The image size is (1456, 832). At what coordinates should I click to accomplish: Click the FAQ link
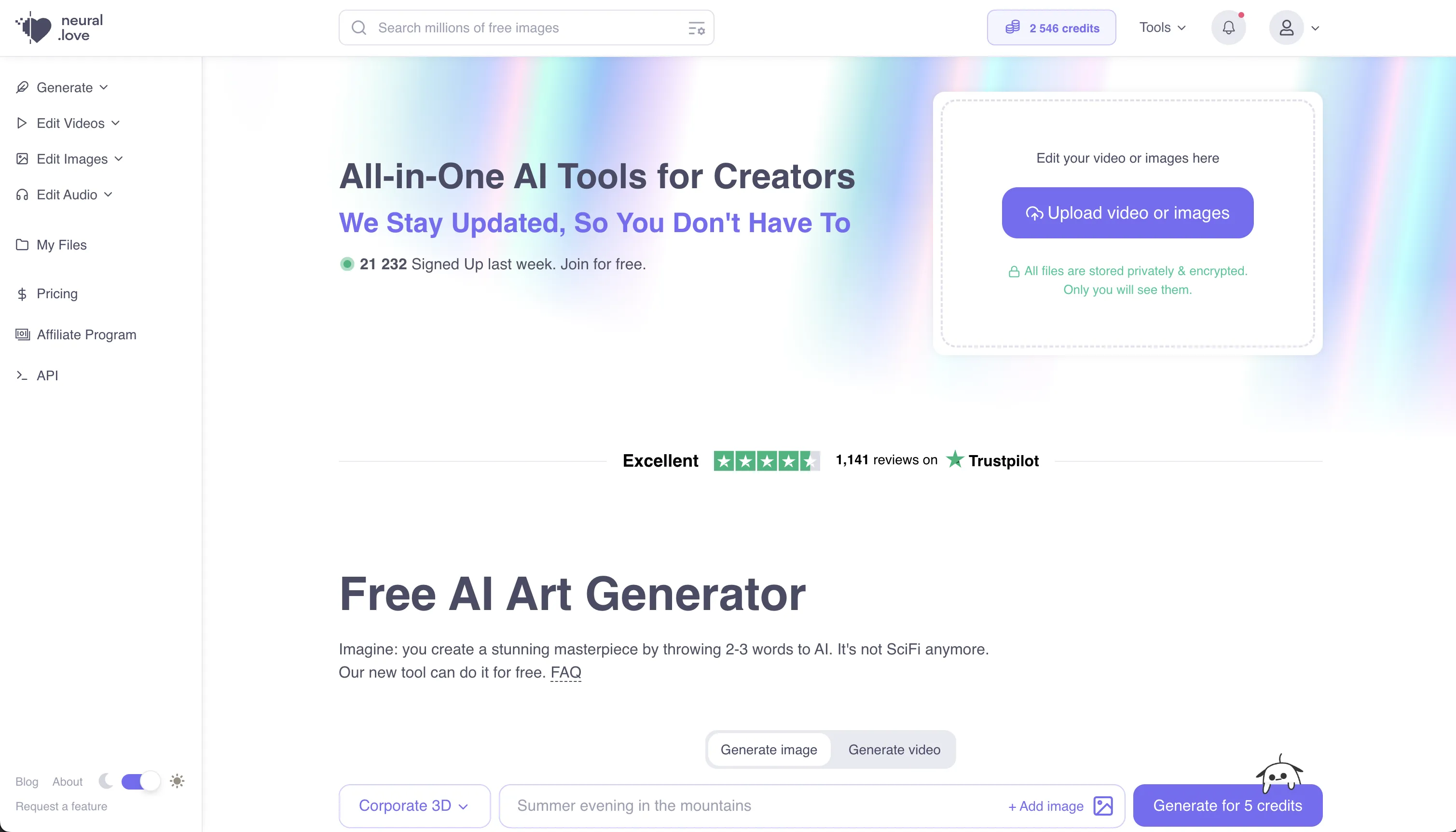[565, 672]
